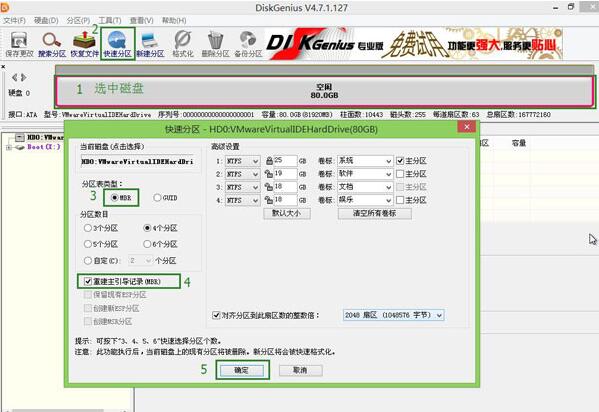The width and height of the screenshot is (599, 412).
Task: Toggle align partitions to sector multiple checkbox
Action: (216, 315)
